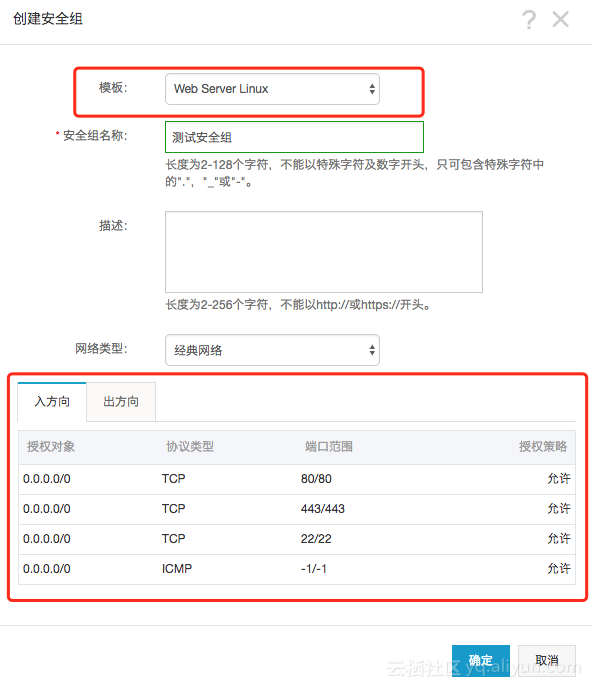The height and width of the screenshot is (688, 592).
Task: Click TCP in the 443/443 row
Action: 173,509
